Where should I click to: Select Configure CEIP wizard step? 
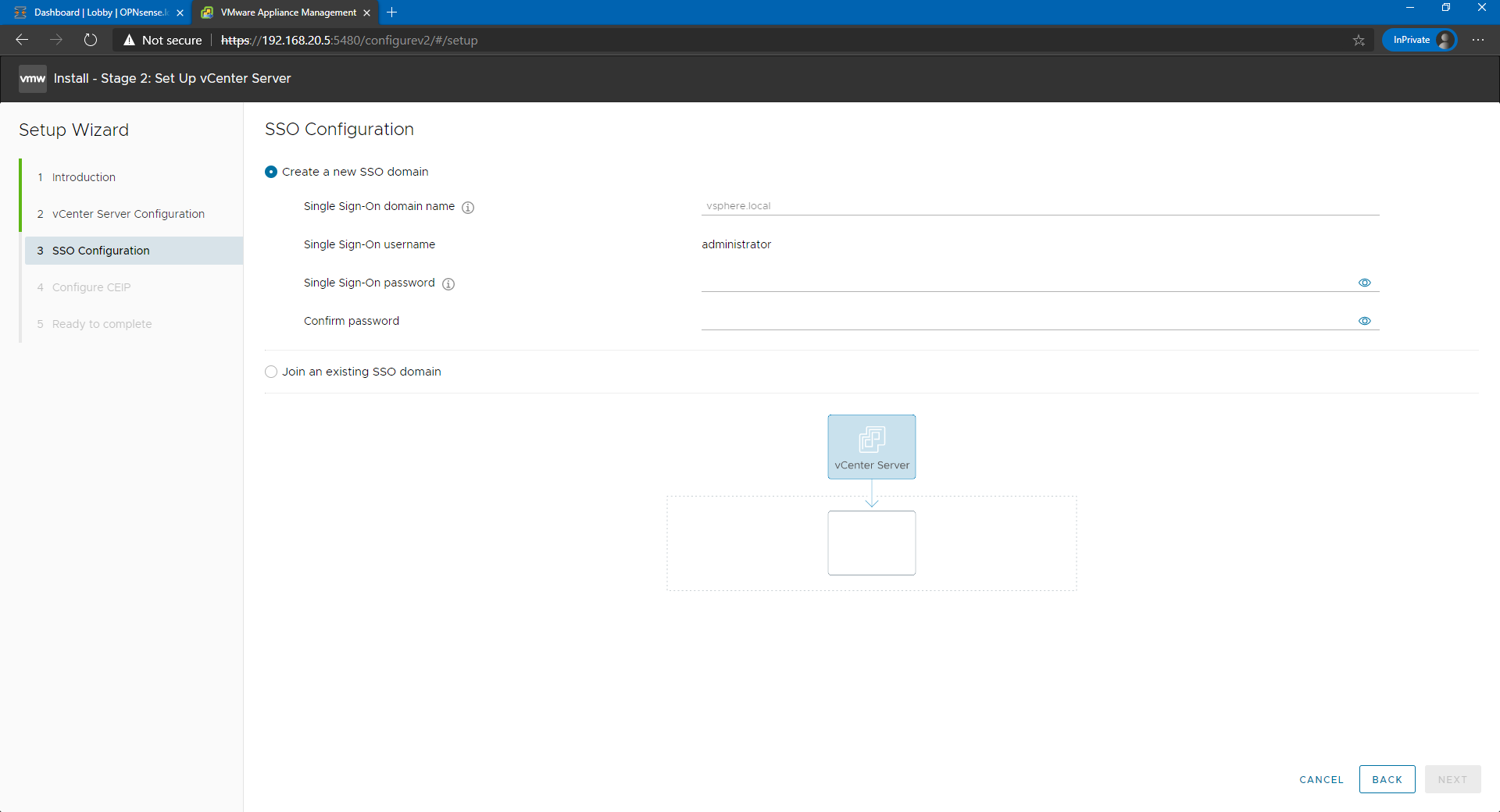(91, 287)
